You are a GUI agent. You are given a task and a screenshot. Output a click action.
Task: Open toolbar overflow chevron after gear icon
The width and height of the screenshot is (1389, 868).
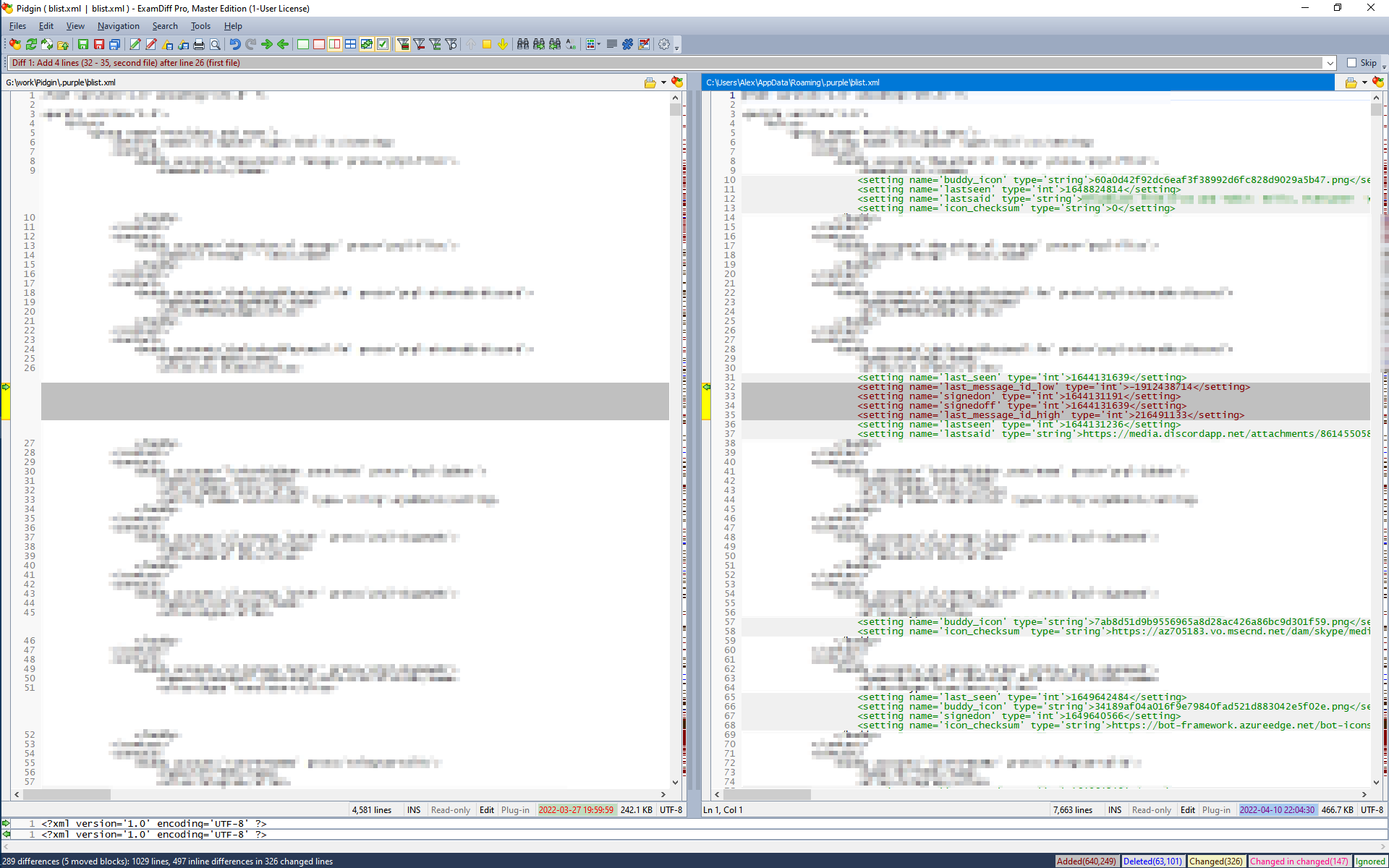coord(677,47)
